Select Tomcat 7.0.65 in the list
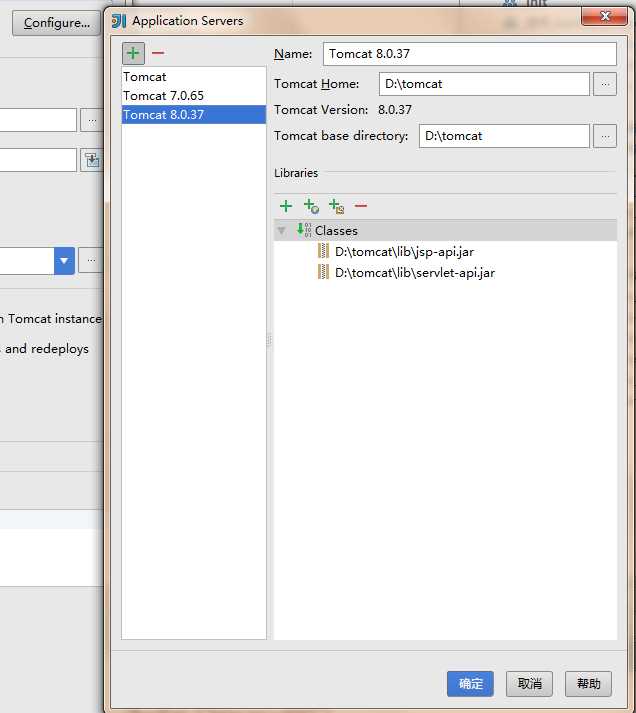636x713 pixels. coord(194,96)
